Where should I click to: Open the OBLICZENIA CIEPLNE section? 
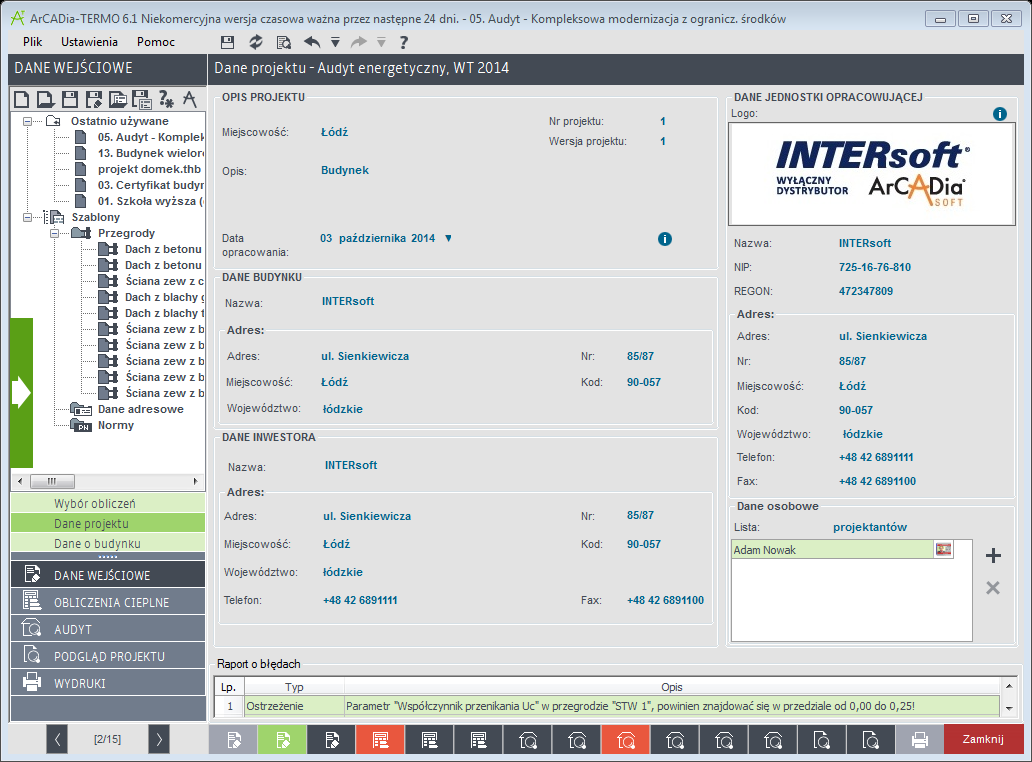pyautogui.click(x=108, y=602)
